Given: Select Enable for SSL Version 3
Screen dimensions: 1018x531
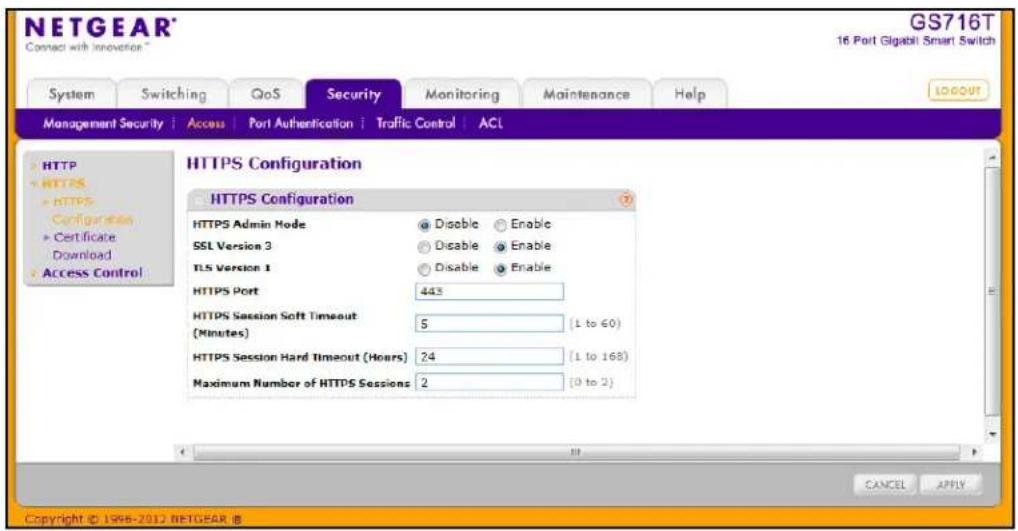Looking at the screenshot, I should coord(500,247).
